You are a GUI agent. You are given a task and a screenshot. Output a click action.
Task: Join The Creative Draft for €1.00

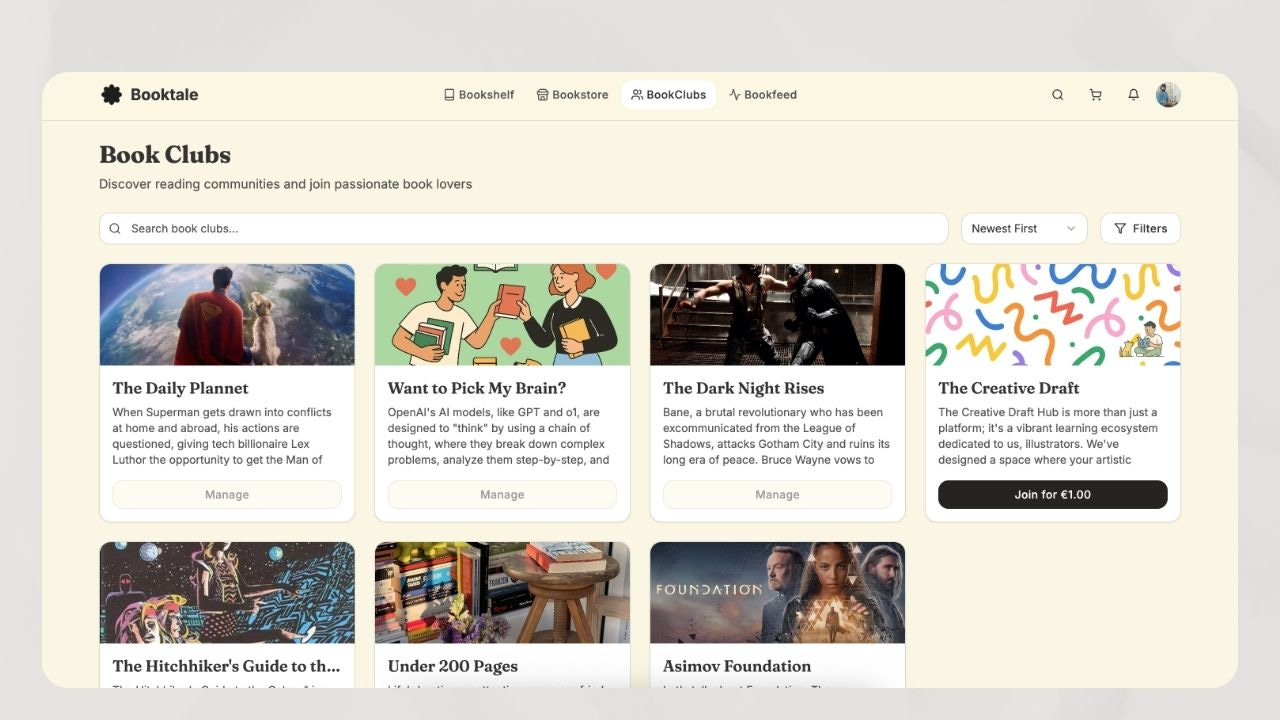click(1052, 495)
